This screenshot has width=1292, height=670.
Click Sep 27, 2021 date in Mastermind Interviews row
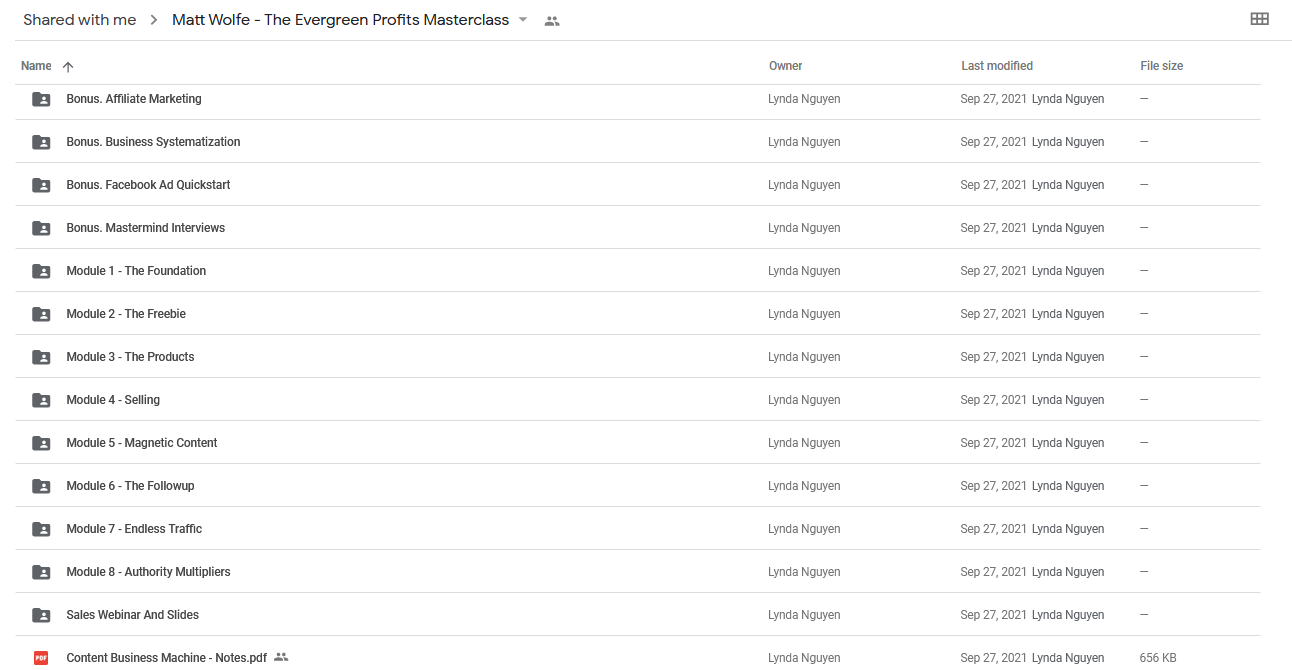point(994,228)
